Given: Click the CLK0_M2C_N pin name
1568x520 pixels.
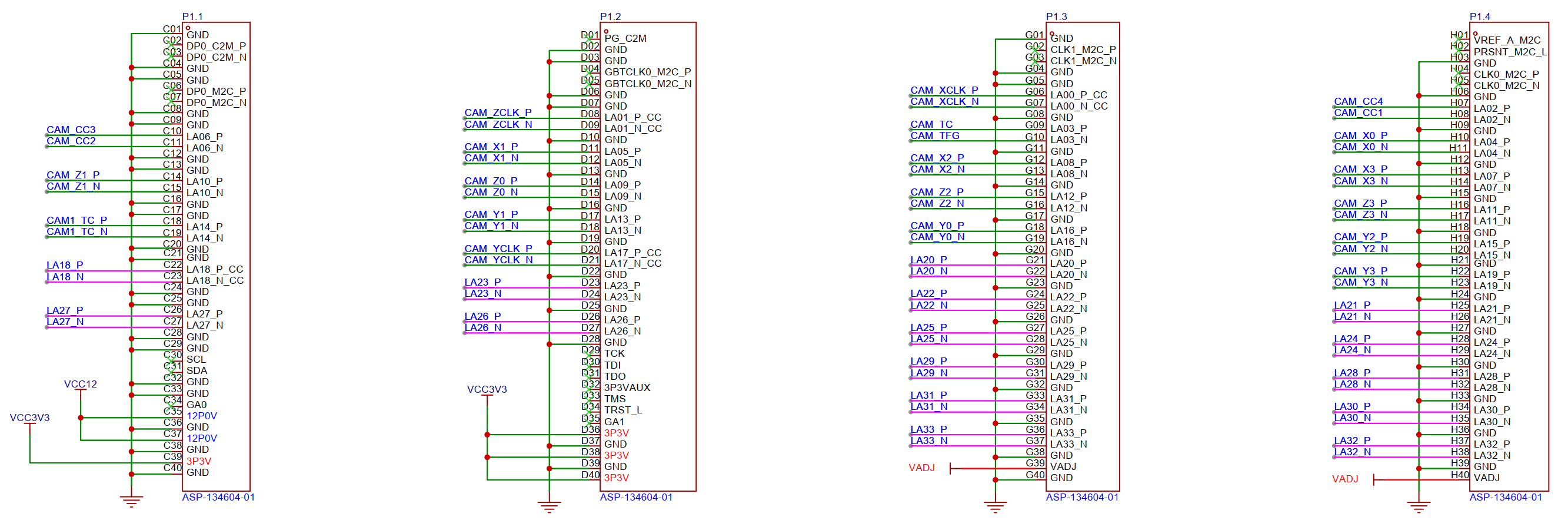Looking at the screenshot, I should [x=1507, y=85].
